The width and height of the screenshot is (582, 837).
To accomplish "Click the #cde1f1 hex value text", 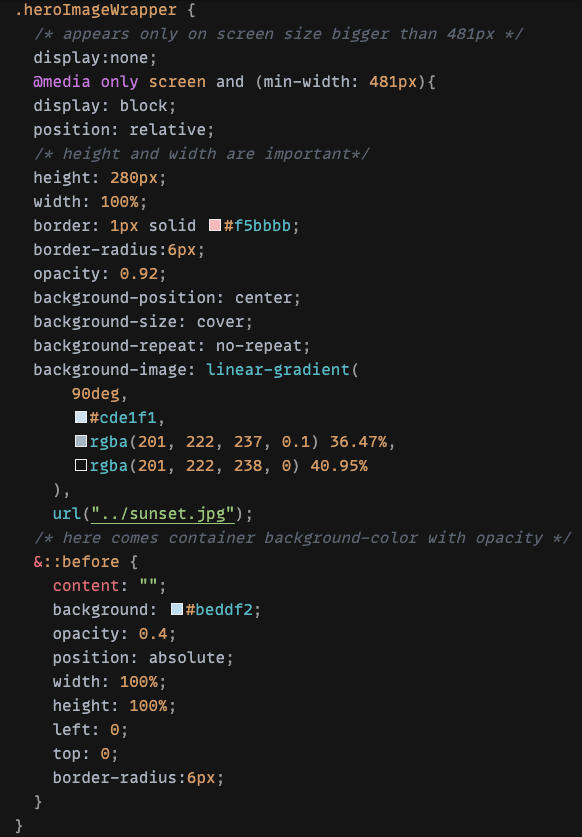I will click(123, 417).
